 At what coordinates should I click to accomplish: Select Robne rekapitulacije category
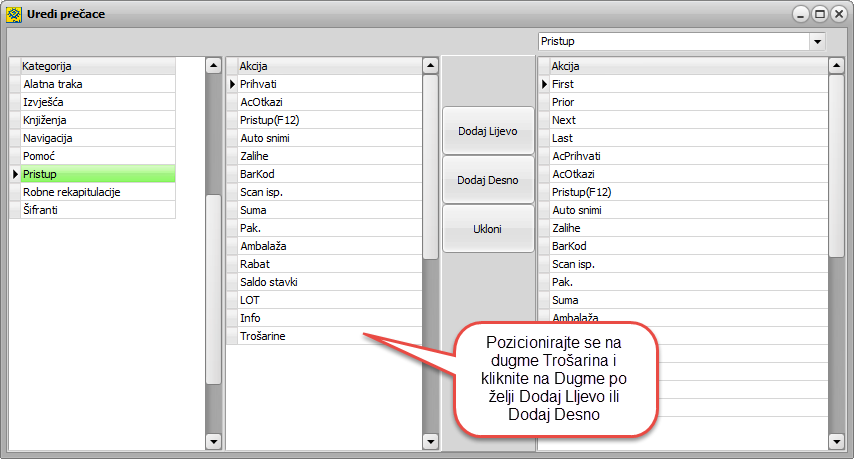97,192
